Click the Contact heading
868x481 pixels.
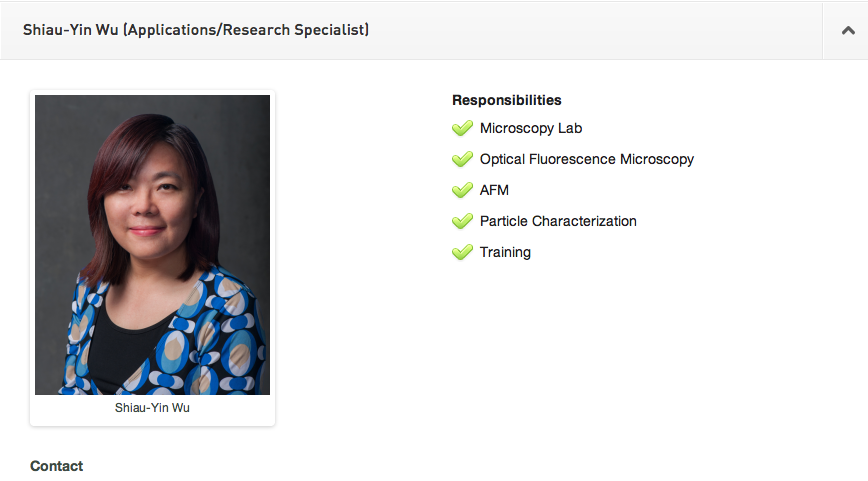pyautogui.click(x=56, y=466)
